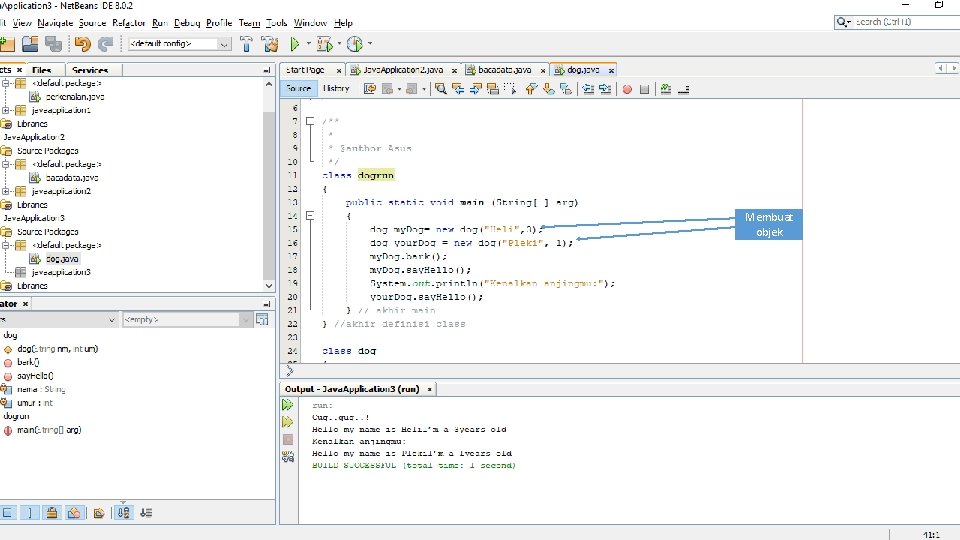Save all files with the disks icon
The image size is (960, 540).
click(x=53, y=43)
